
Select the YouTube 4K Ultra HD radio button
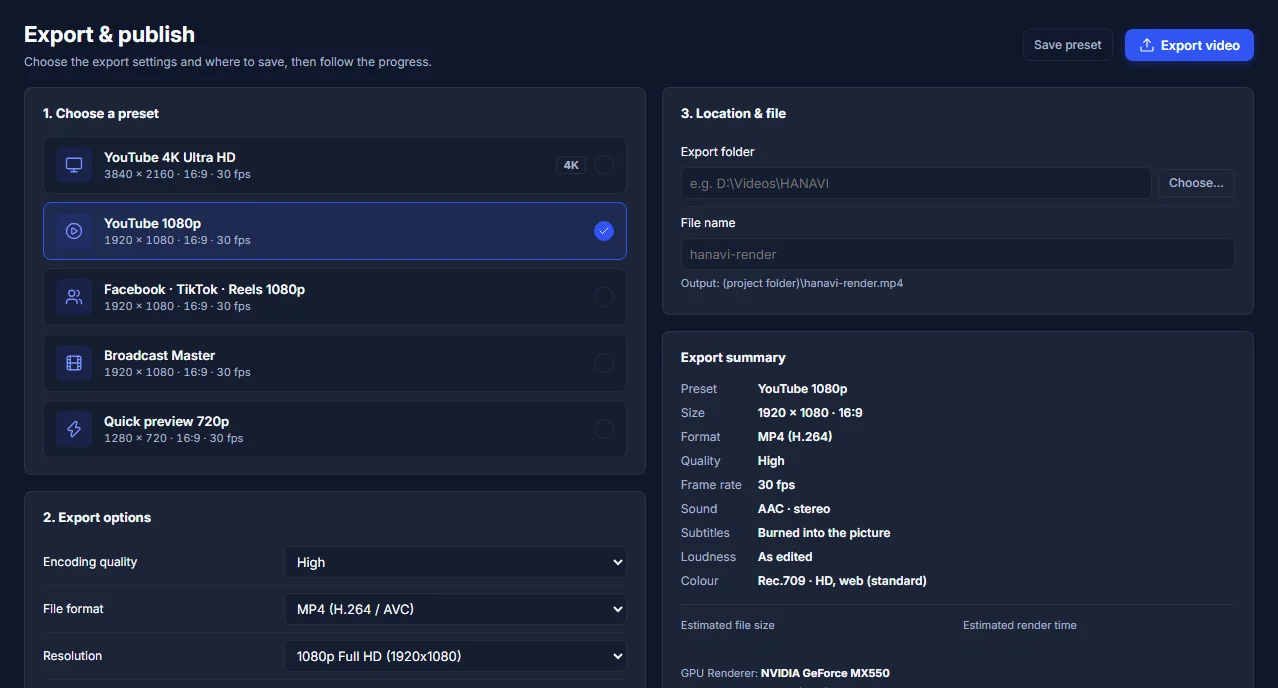click(x=604, y=165)
